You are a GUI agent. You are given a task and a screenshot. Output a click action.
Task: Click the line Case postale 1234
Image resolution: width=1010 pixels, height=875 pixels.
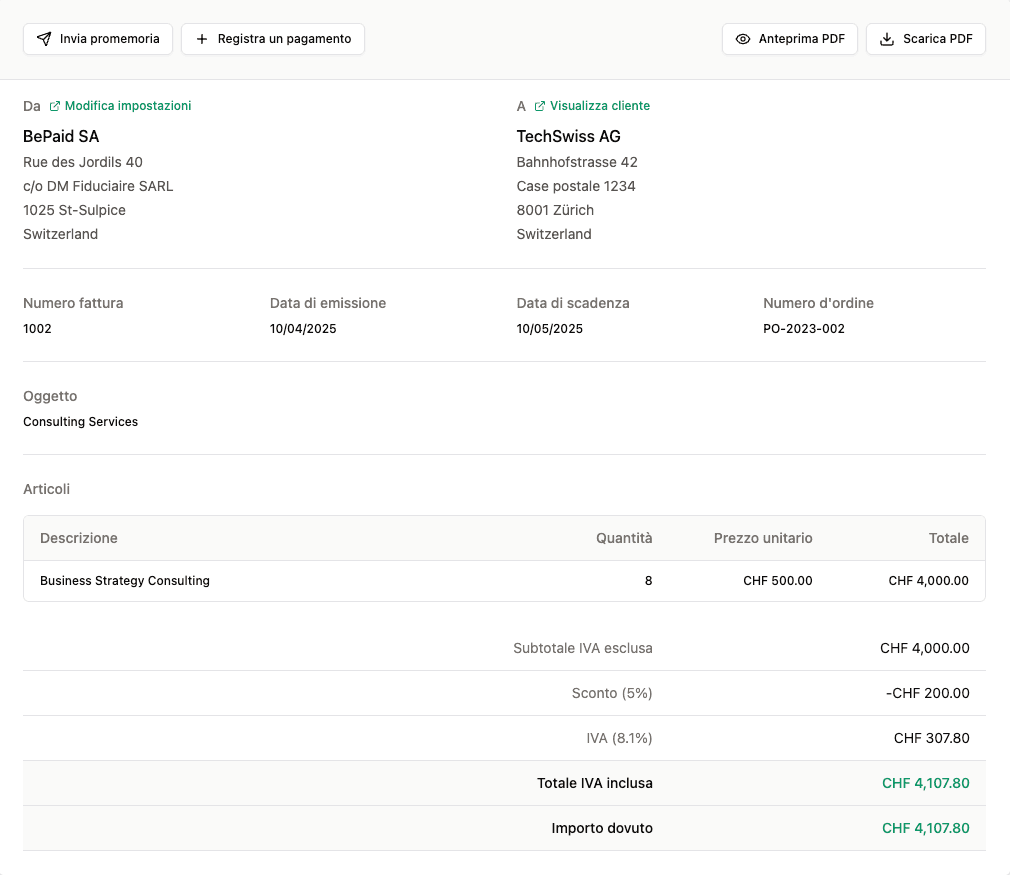[576, 186]
